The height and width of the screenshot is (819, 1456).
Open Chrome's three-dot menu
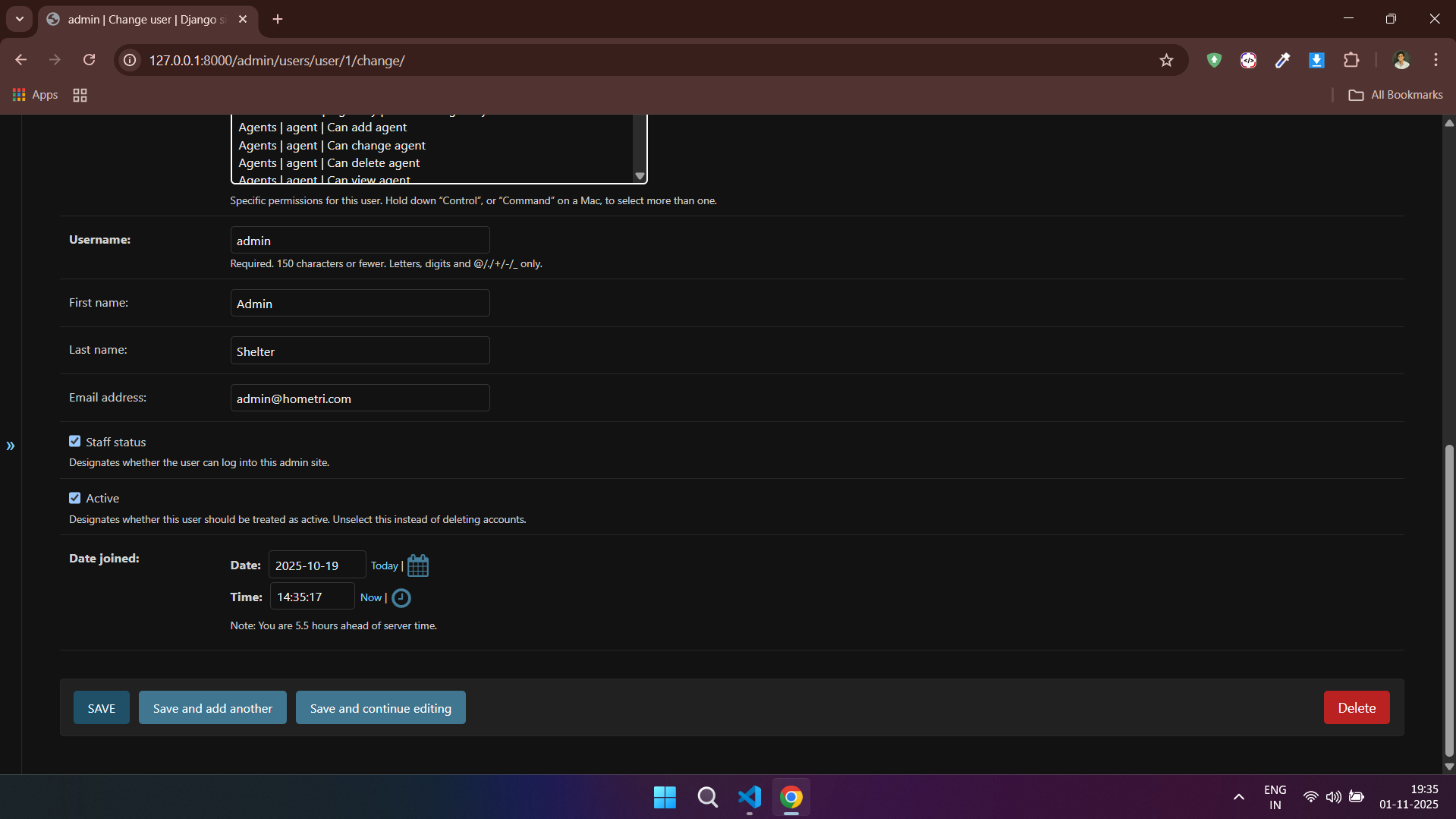1436,60
